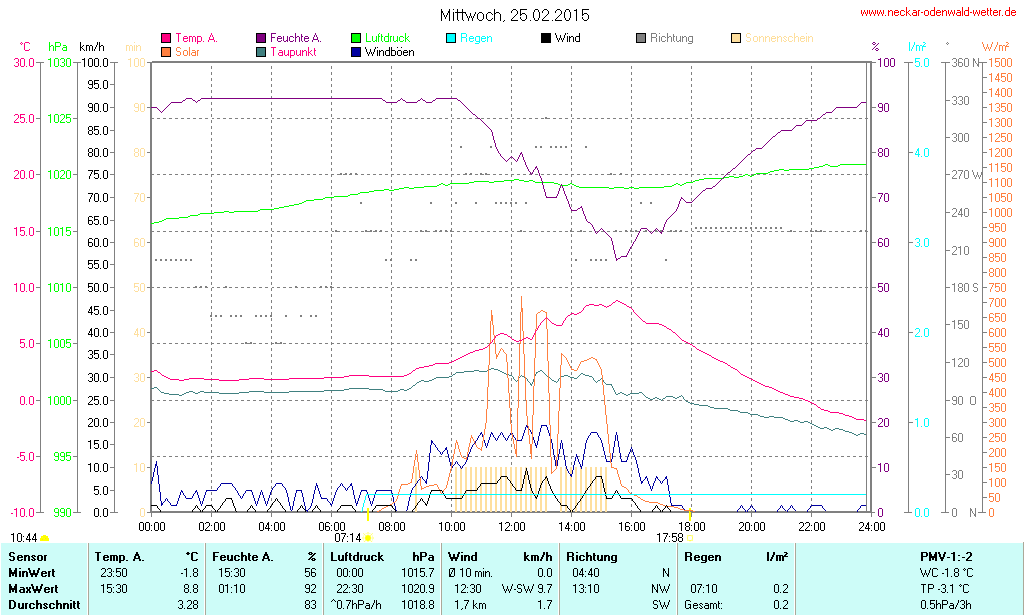Click the Sonnenschein legend swatch
This screenshot has width=1024, height=615.
click(x=736, y=38)
